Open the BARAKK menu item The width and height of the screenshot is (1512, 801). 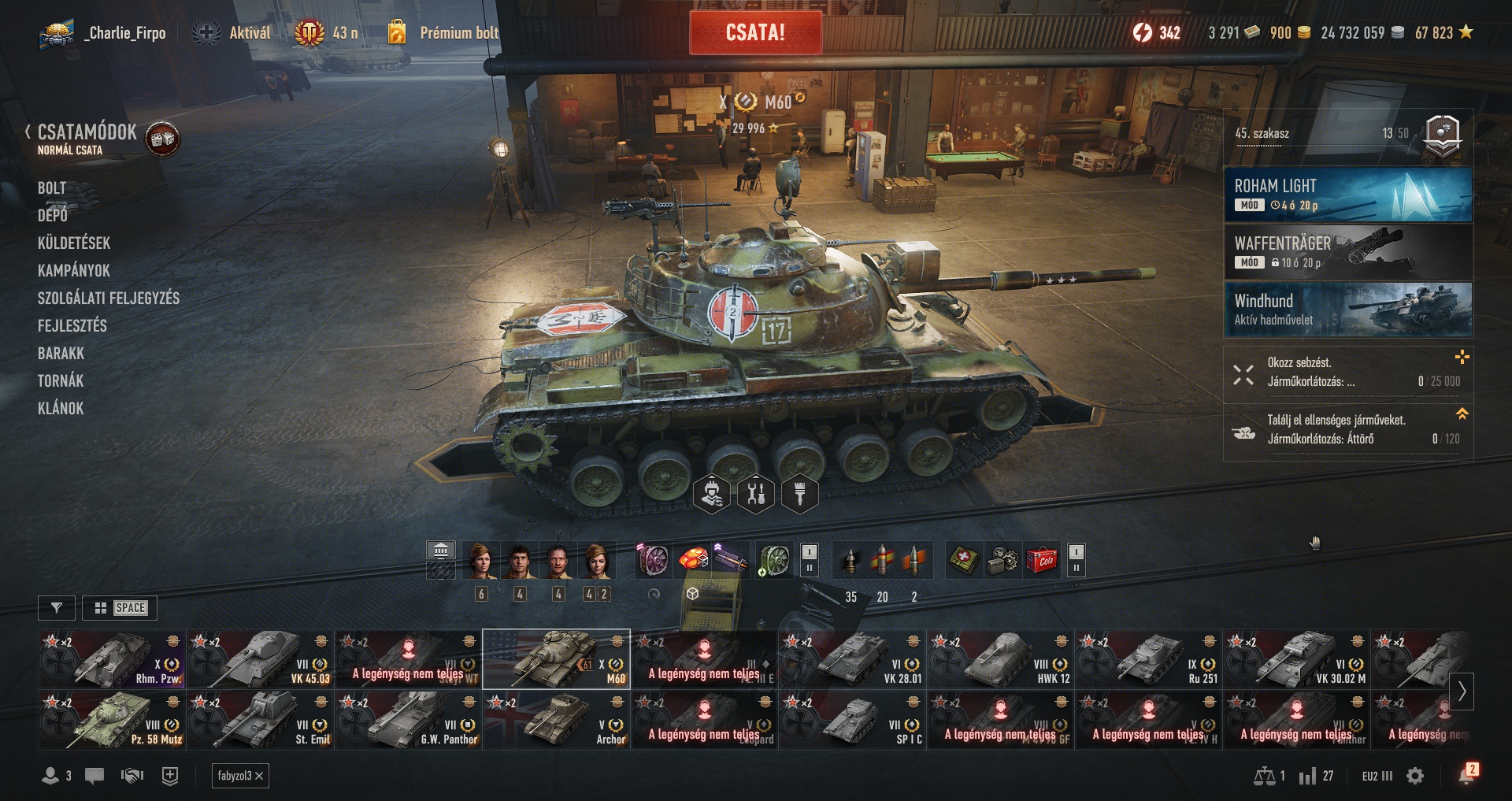coord(61,353)
